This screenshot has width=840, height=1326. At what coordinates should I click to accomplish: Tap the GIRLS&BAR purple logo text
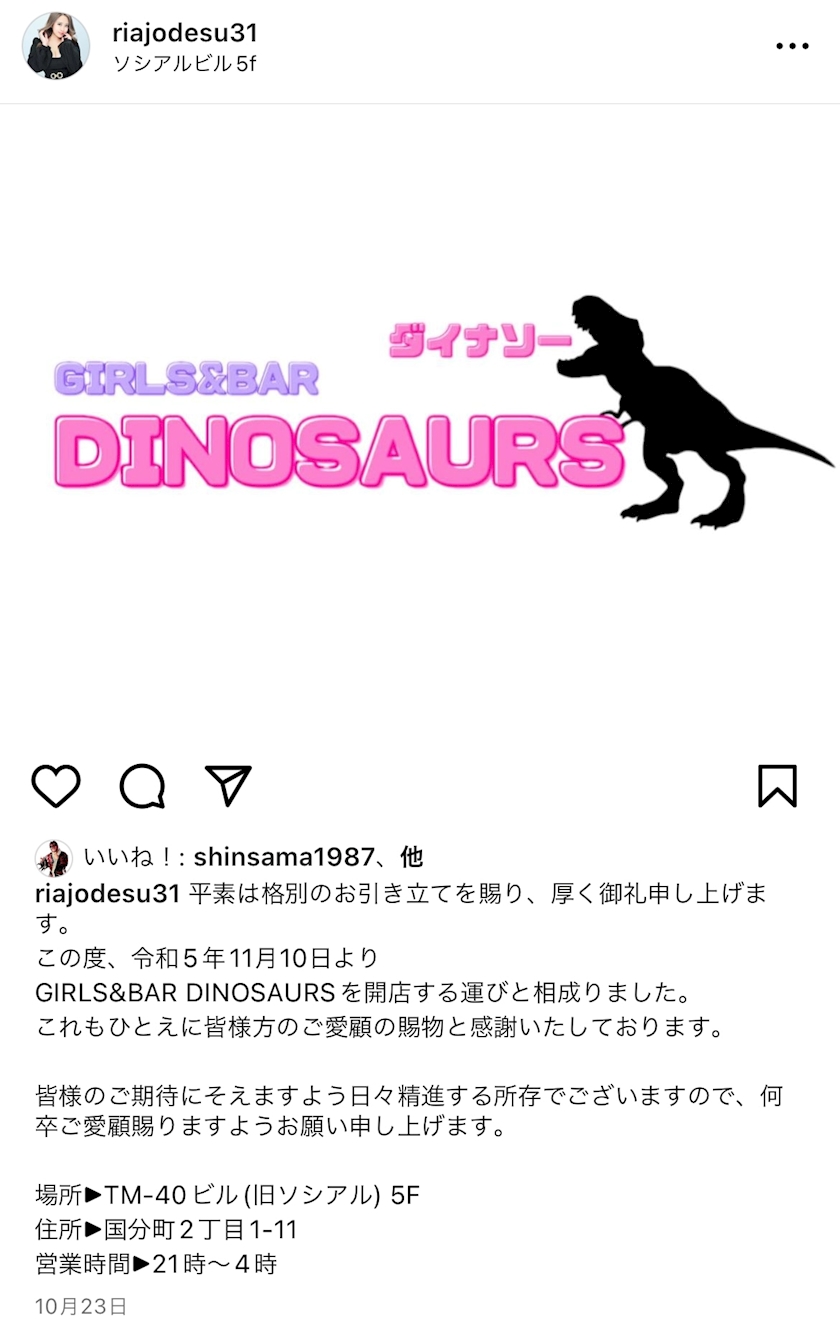186,378
